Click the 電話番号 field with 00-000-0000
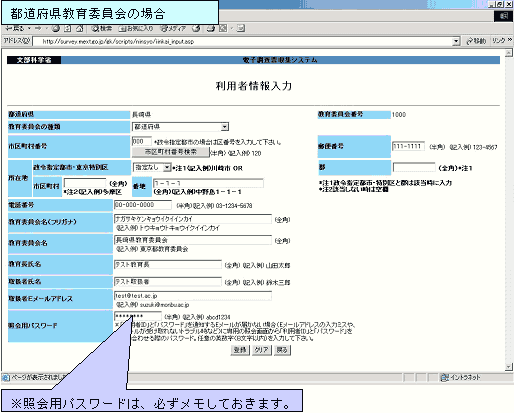Image resolution: width=514 pixels, height=413 pixels. point(143,205)
